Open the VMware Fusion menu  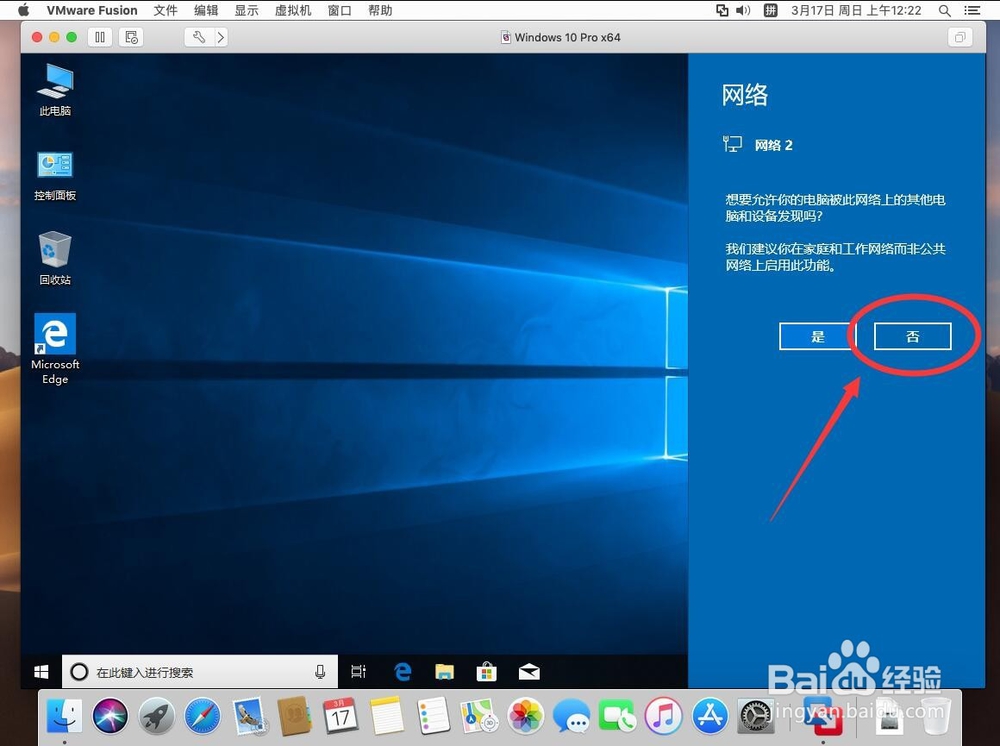92,10
